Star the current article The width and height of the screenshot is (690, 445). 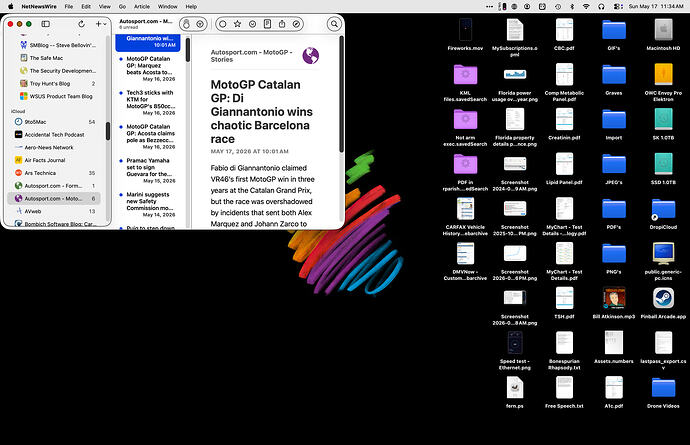pyautogui.click(x=238, y=24)
